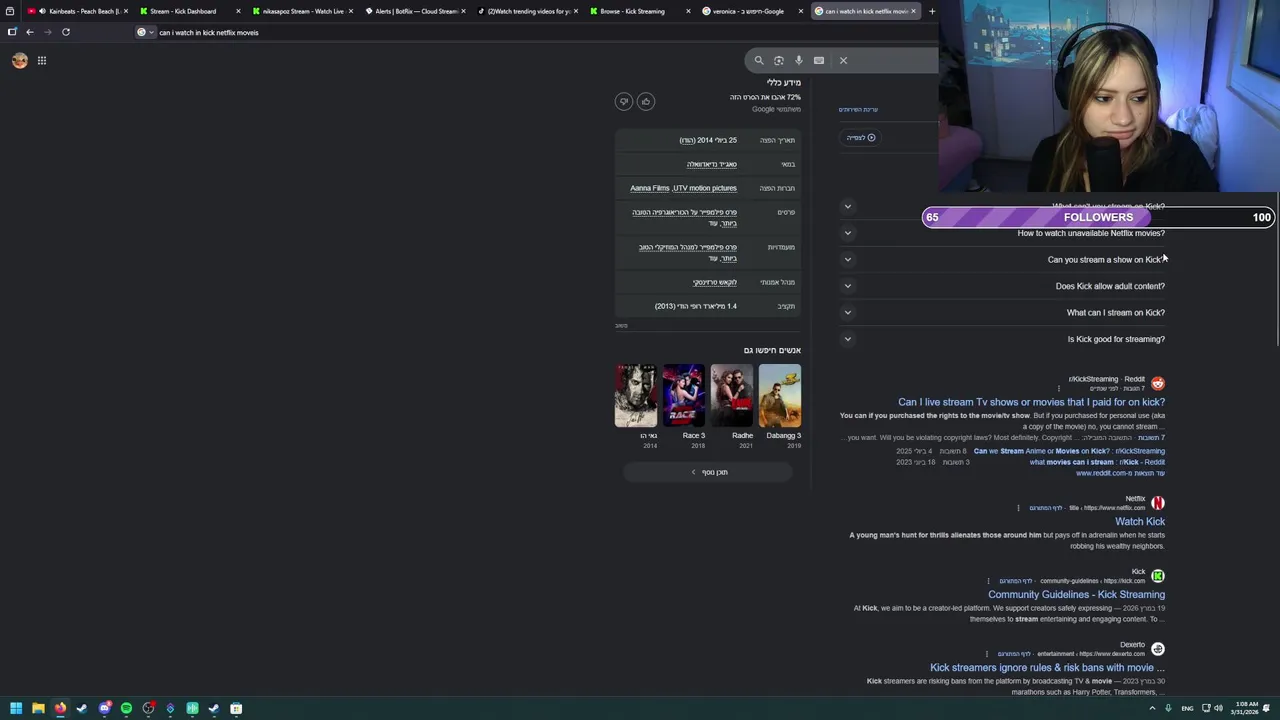
Task: Open the Race 3 movie thumbnail
Action: click(684, 396)
